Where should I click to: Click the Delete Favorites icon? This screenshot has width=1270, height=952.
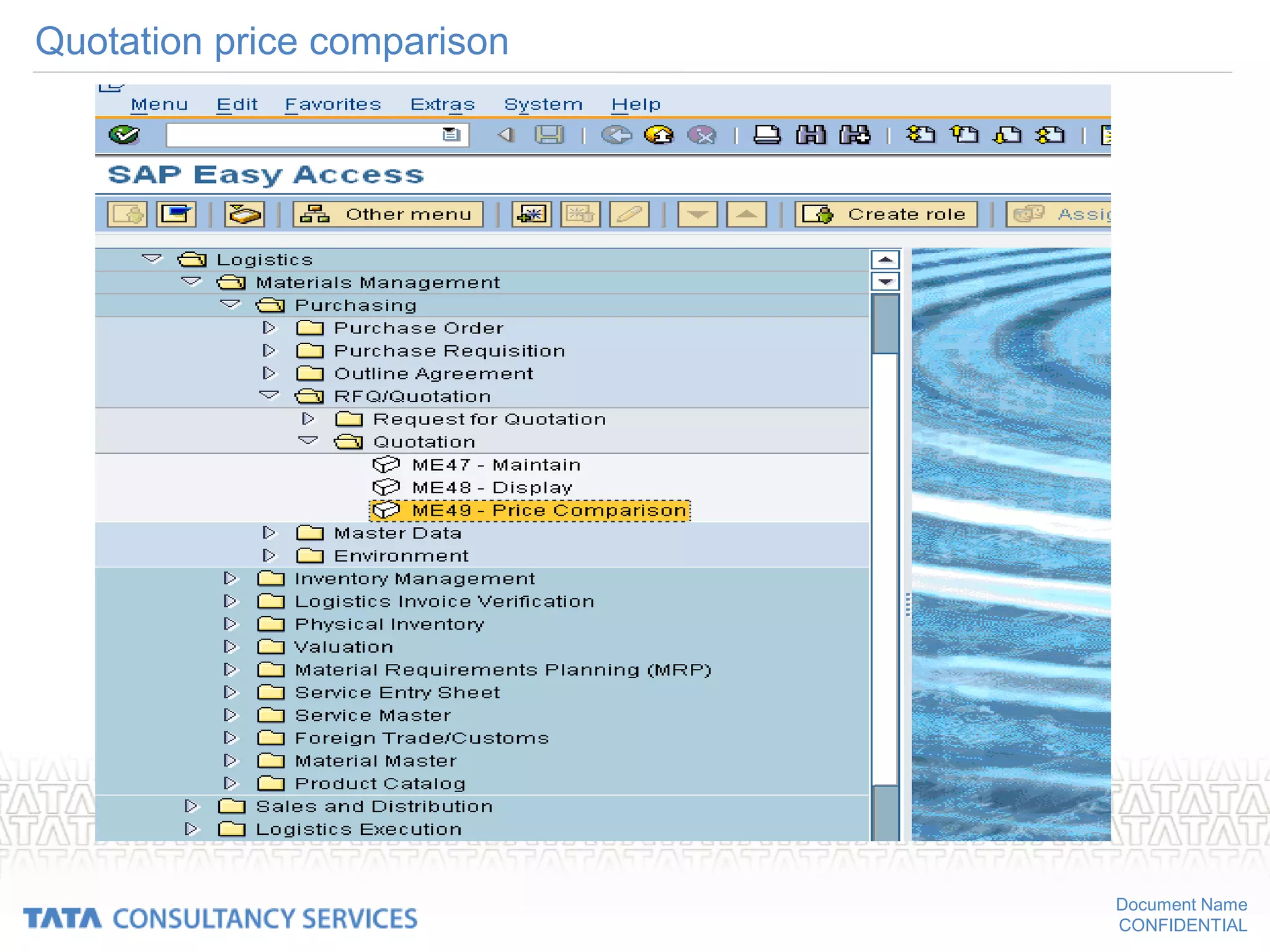pos(580,214)
